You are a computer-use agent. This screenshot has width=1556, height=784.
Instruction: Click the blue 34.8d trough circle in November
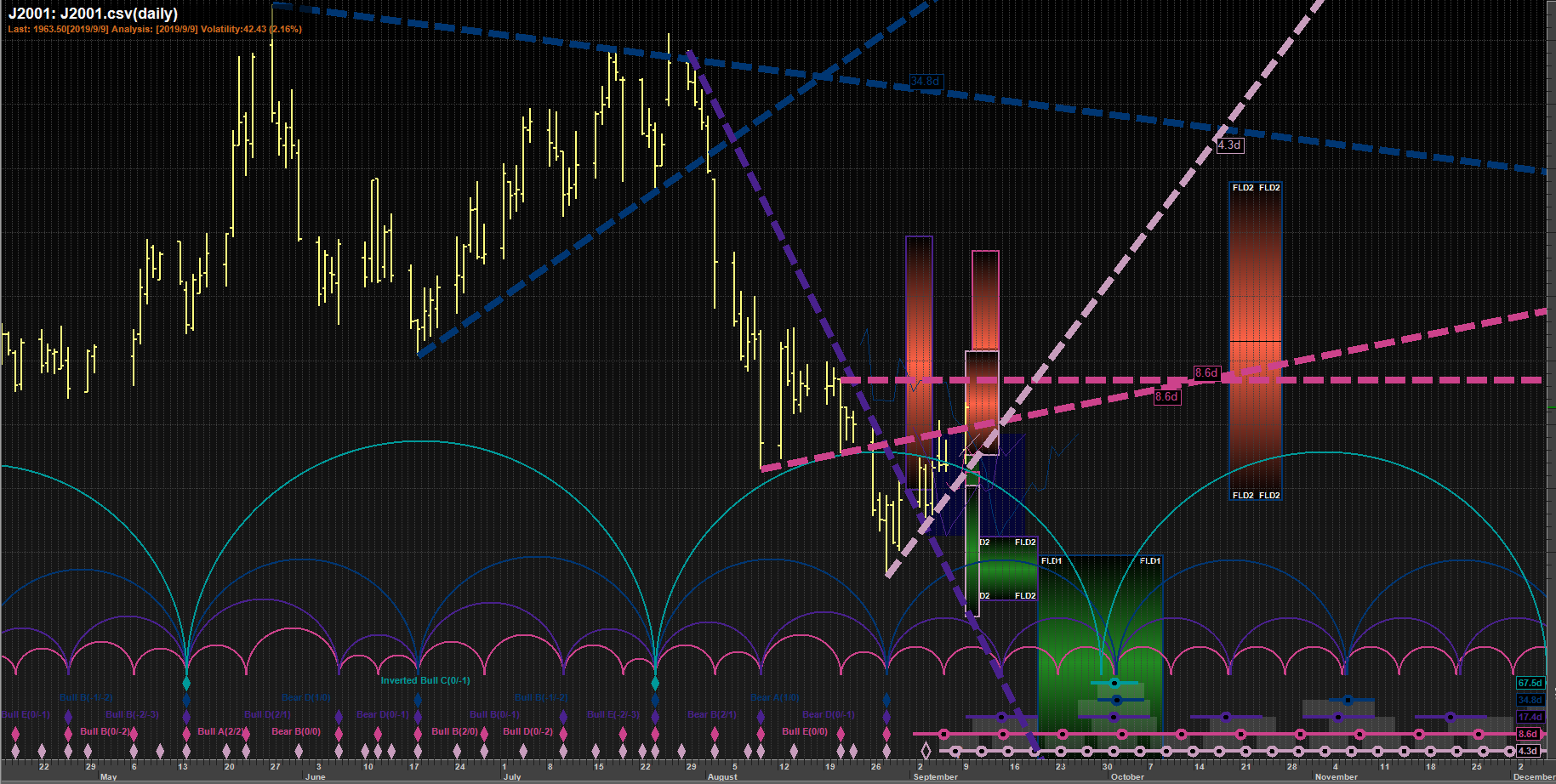(1348, 701)
